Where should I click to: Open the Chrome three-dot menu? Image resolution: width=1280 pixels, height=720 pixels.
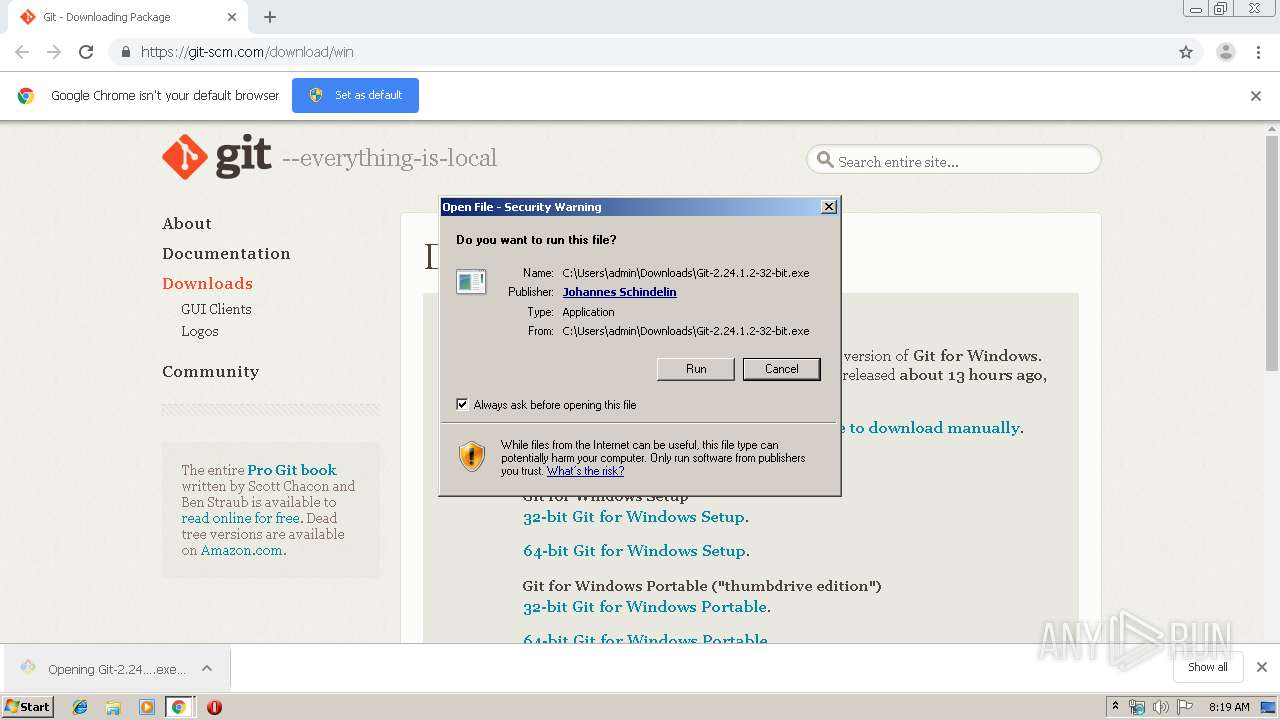pyautogui.click(x=1258, y=52)
